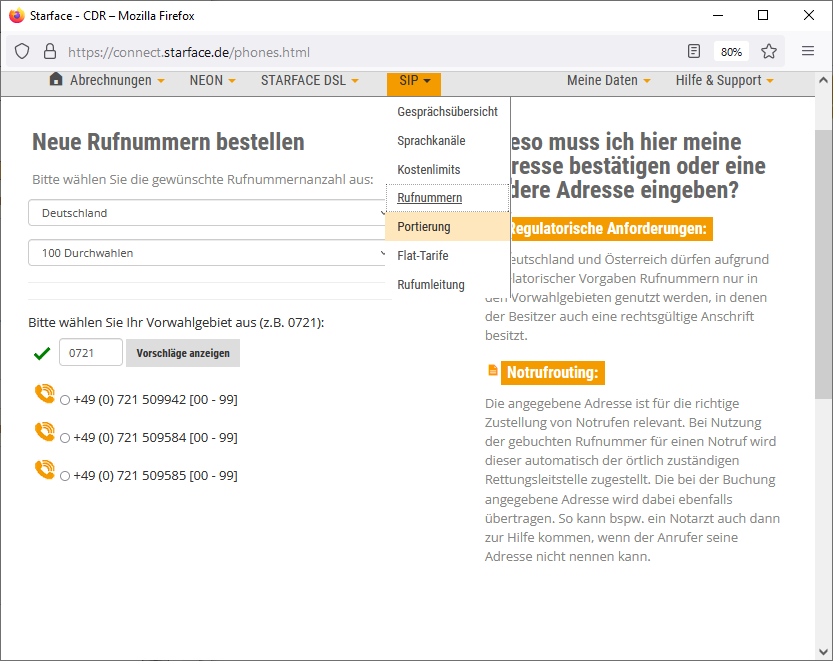The height and width of the screenshot is (661, 833).
Task: Click the Firefox shield tracking protection icon
Action: (x=22, y=51)
